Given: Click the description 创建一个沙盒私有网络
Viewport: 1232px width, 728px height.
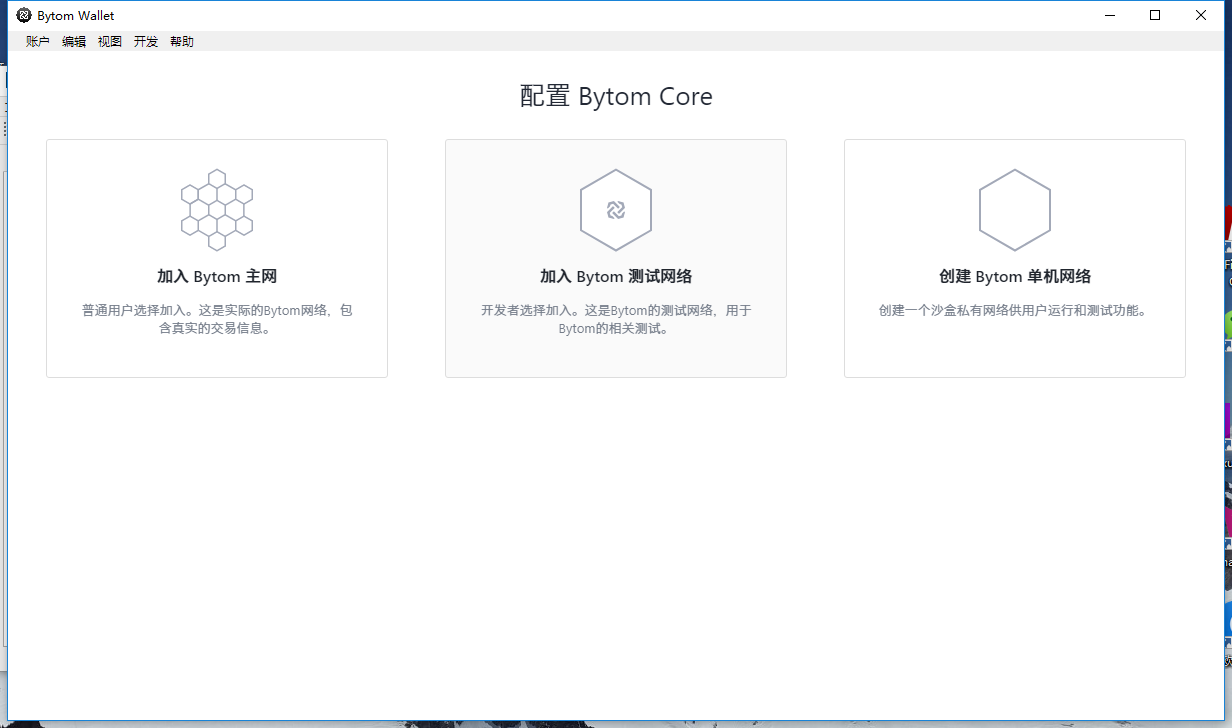Looking at the screenshot, I should pyautogui.click(x=1015, y=310).
